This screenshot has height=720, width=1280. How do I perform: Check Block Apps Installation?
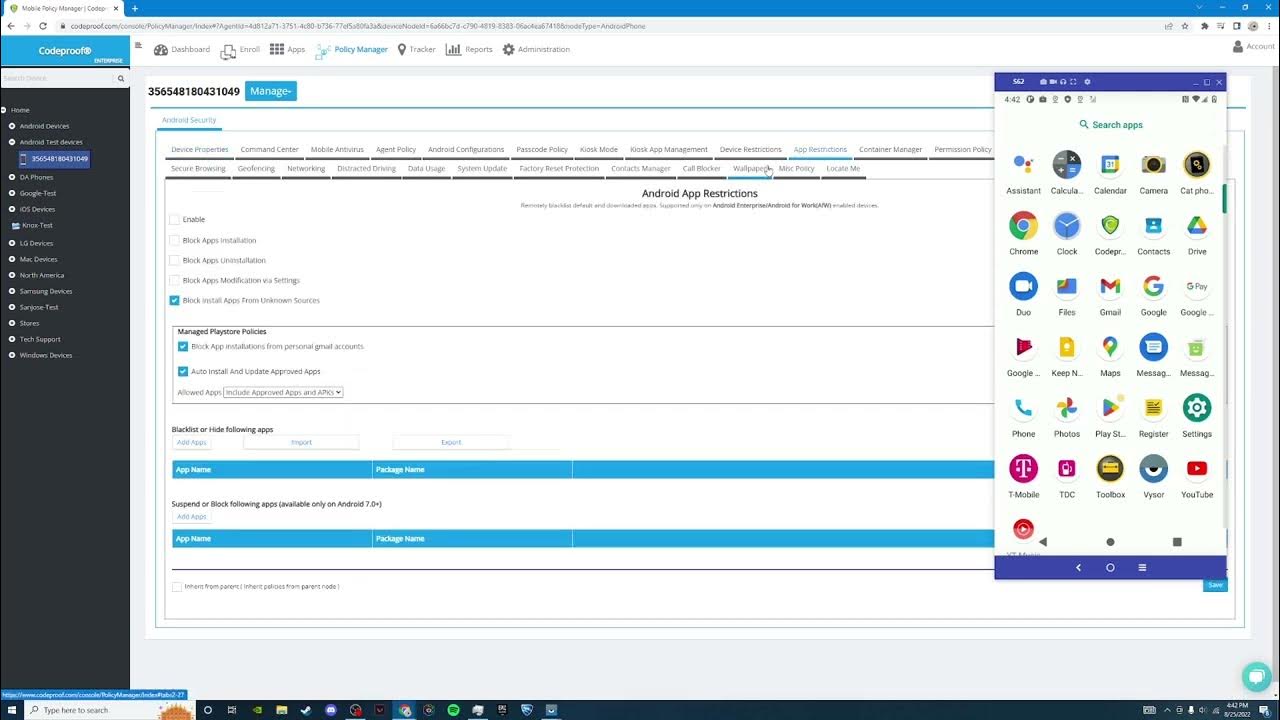point(174,240)
